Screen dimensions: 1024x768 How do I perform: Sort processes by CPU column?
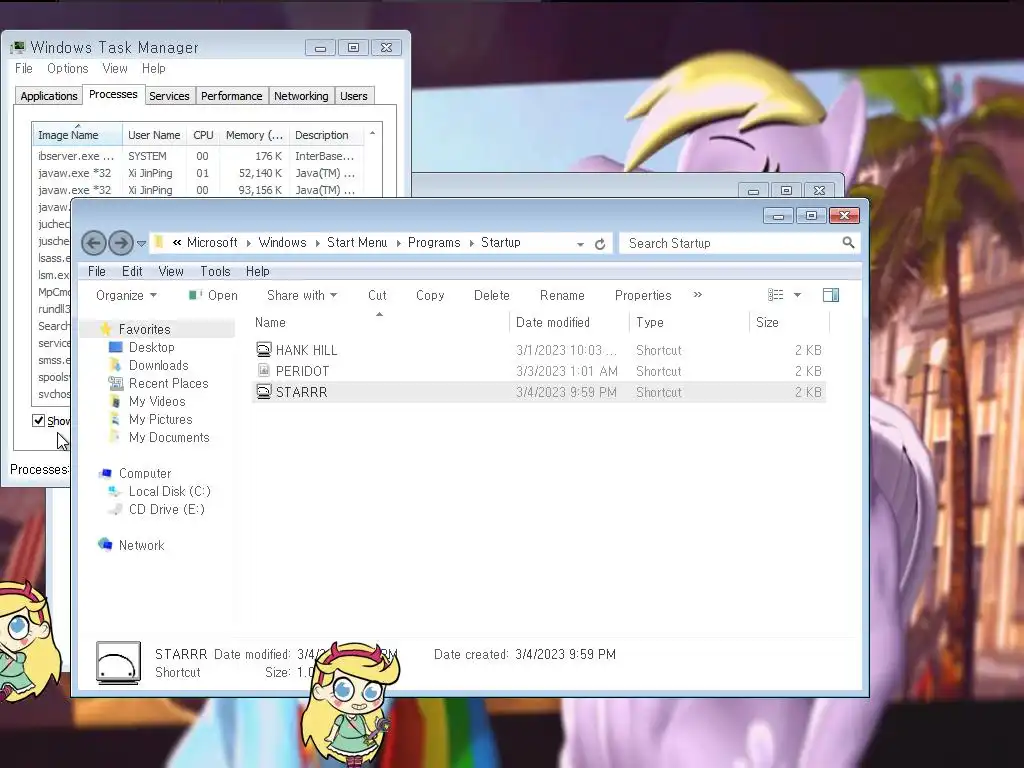203,135
